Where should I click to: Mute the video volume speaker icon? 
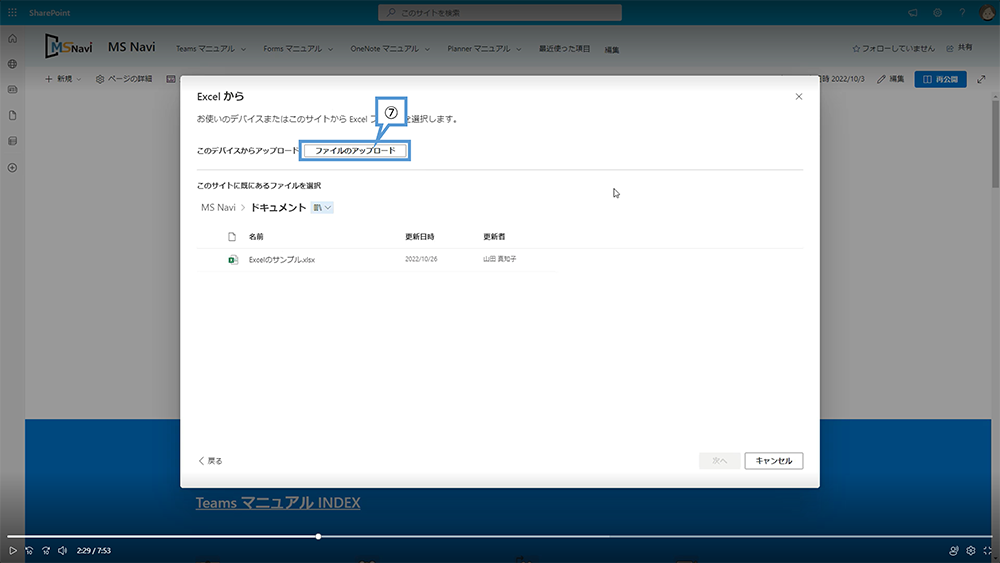pyautogui.click(x=62, y=550)
